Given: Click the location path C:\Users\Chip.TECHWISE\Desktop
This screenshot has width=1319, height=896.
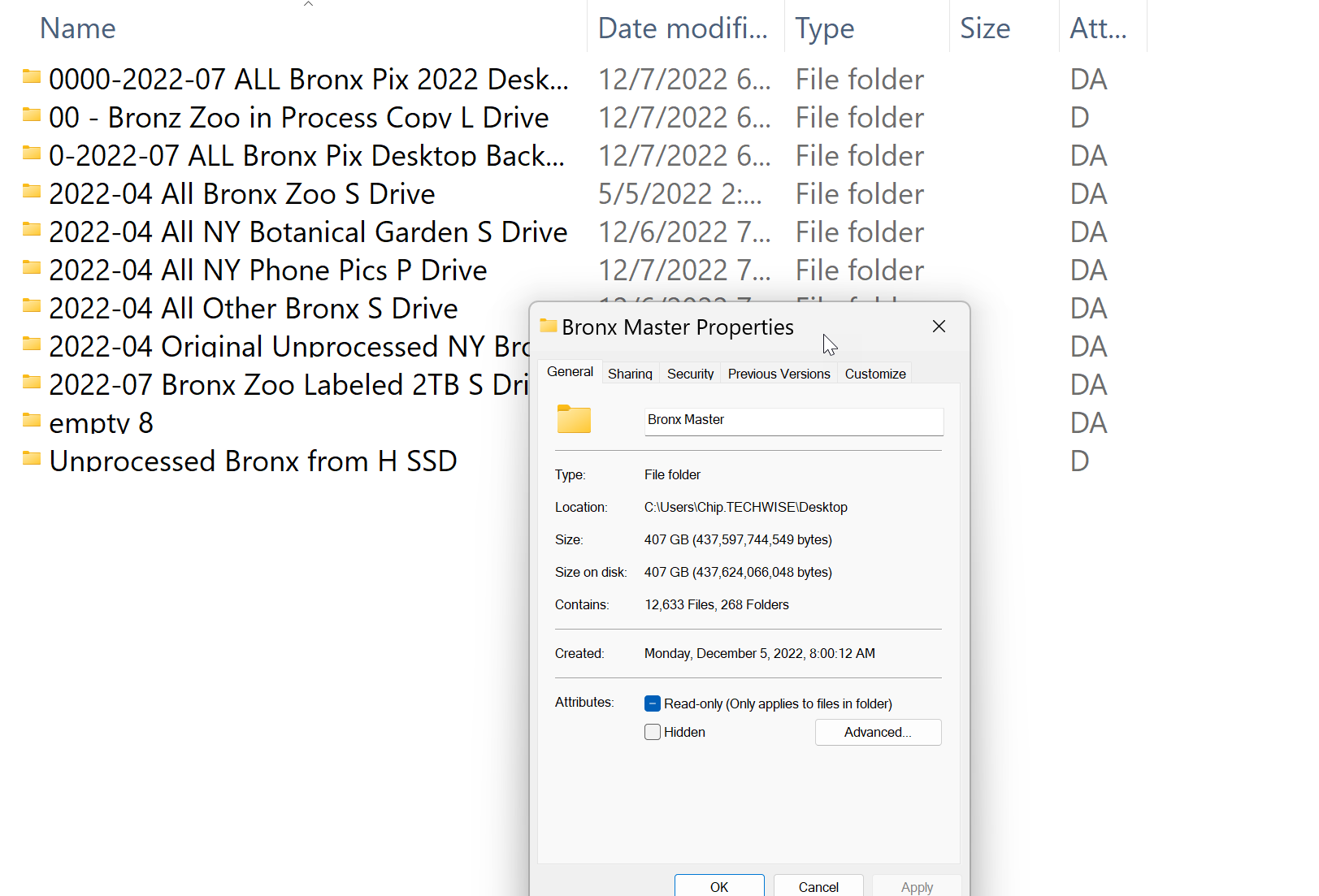Looking at the screenshot, I should point(745,507).
